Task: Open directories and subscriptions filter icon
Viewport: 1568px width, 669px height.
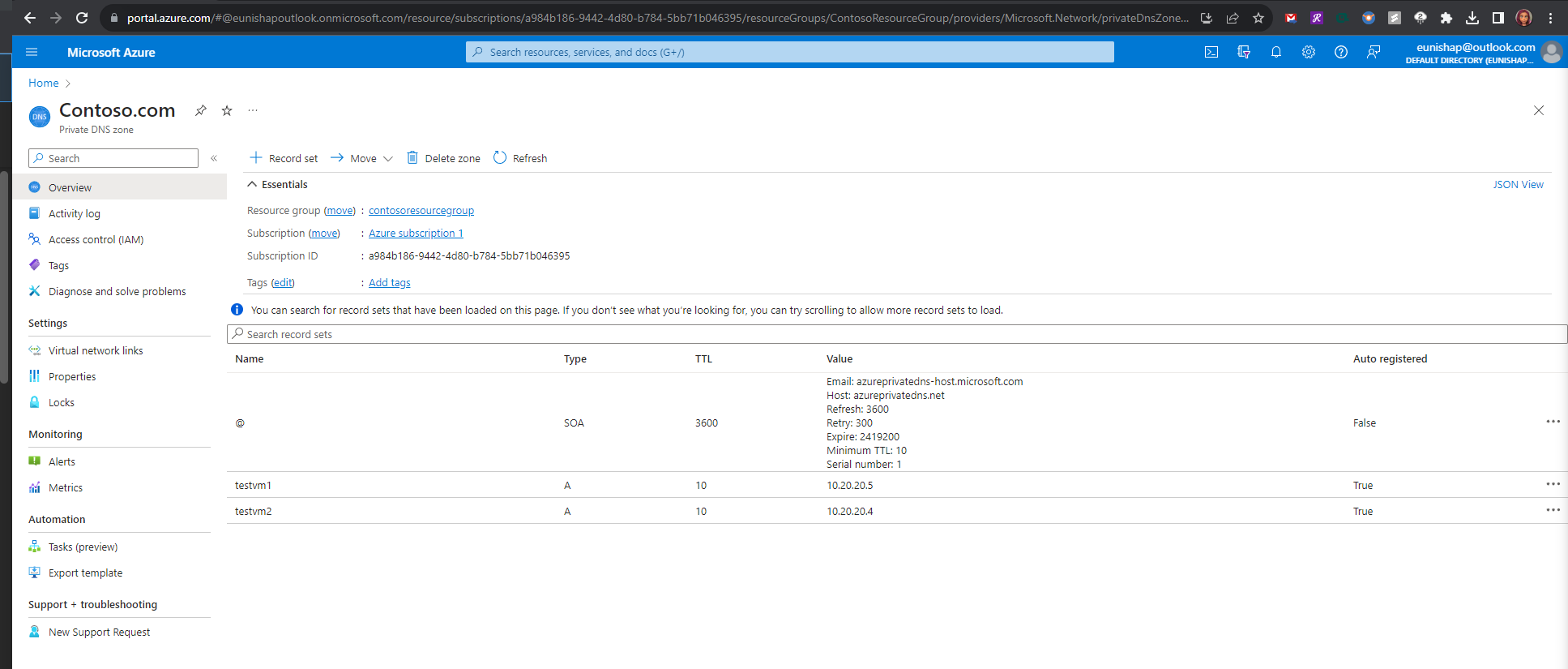Action: [1244, 52]
